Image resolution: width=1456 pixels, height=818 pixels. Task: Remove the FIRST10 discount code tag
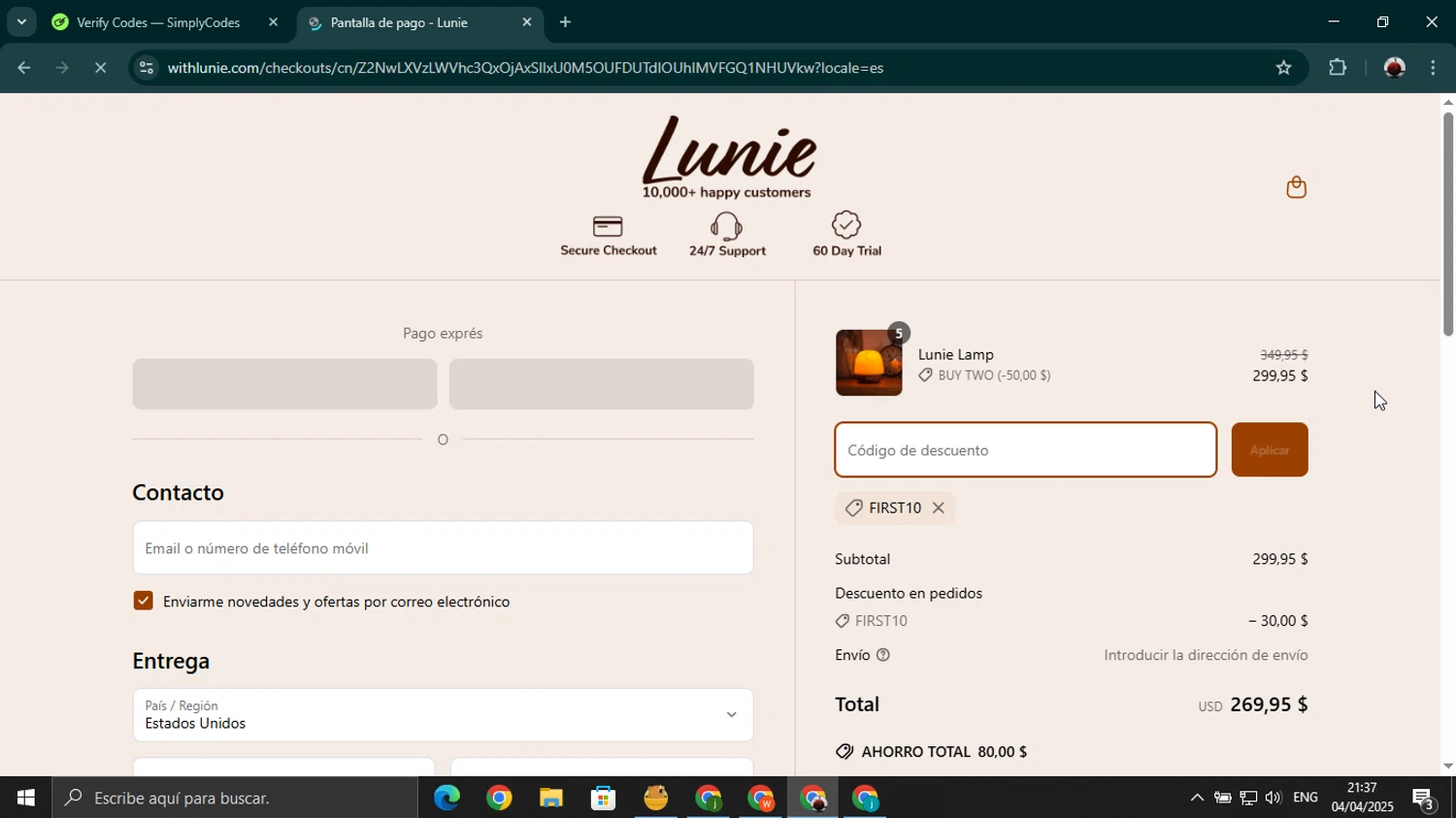coord(938,507)
